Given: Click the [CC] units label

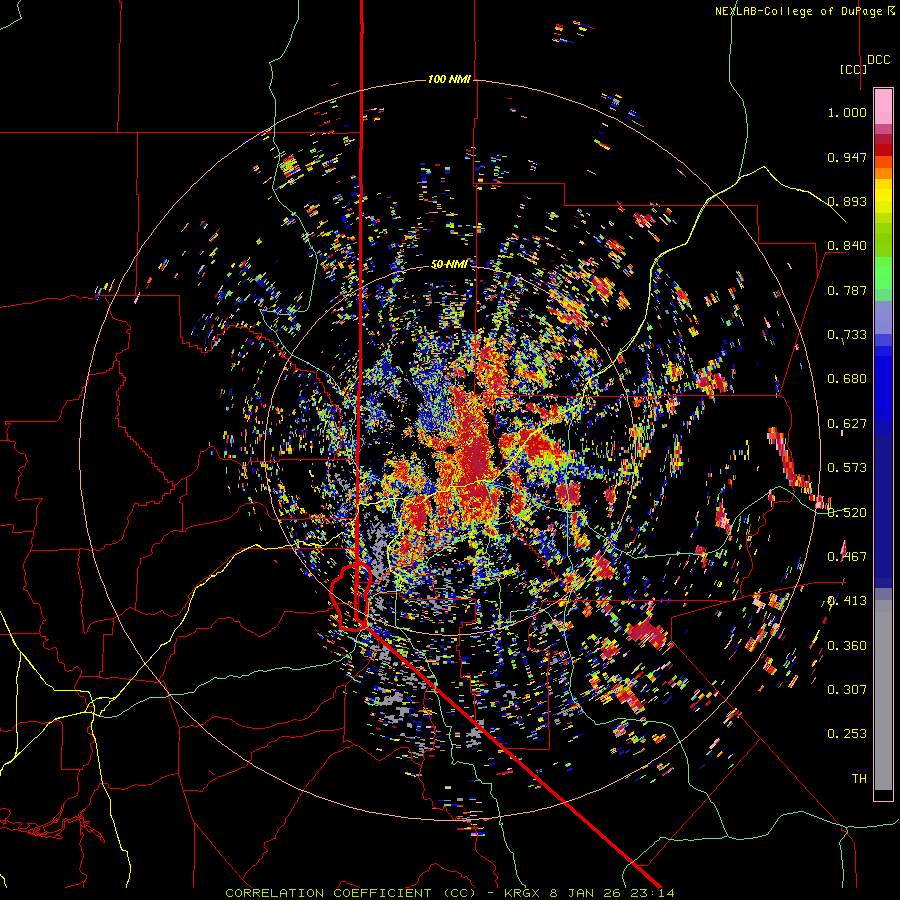Looking at the screenshot, I should (x=854, y=69).
